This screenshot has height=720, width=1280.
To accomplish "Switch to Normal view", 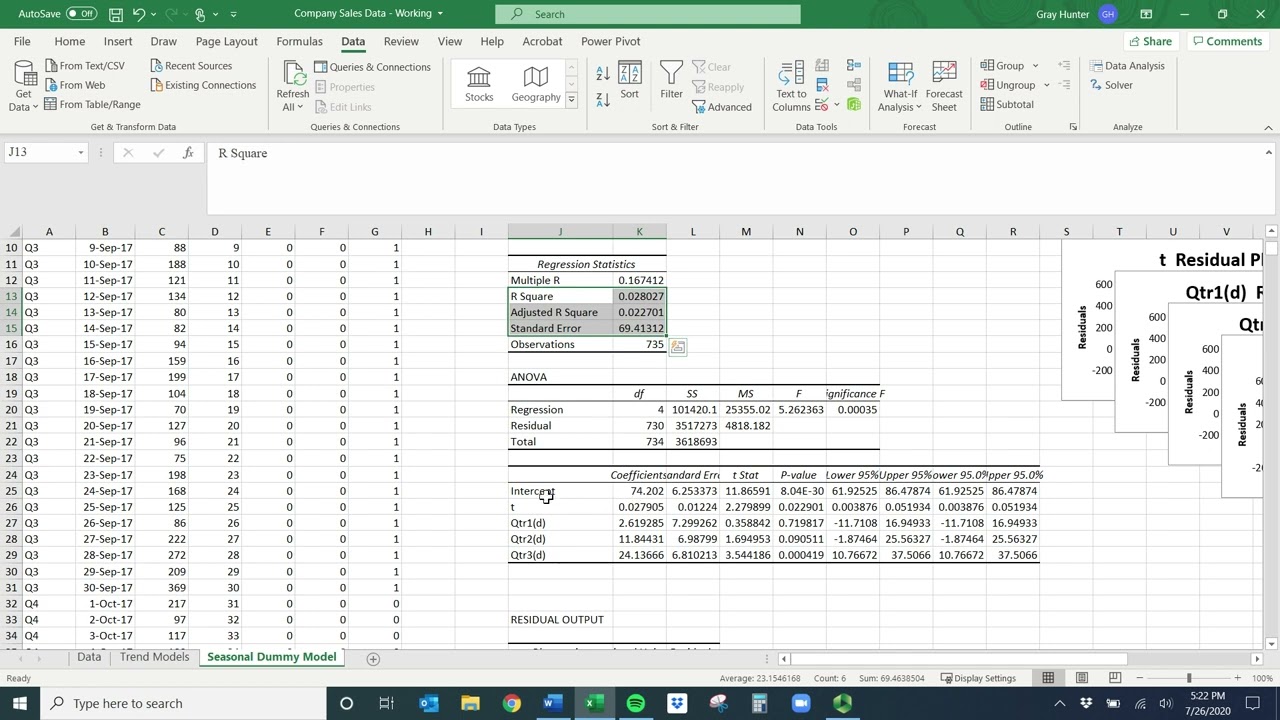I will tap(1048, 678).
